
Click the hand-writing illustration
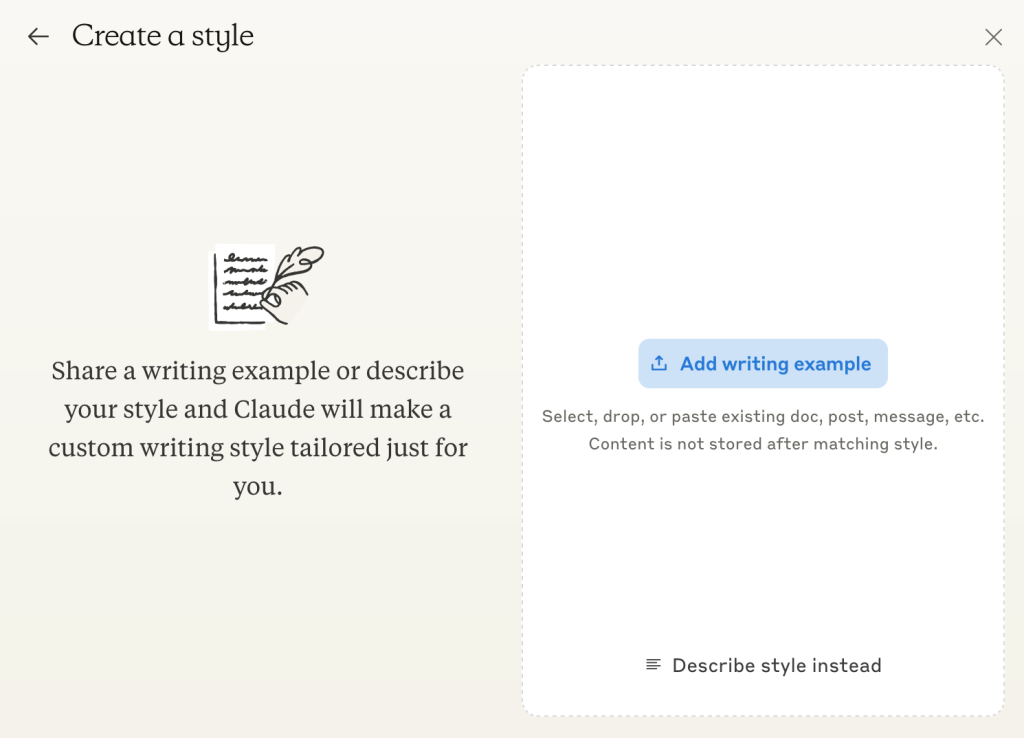pyautogui.click(x=266, y=286)
